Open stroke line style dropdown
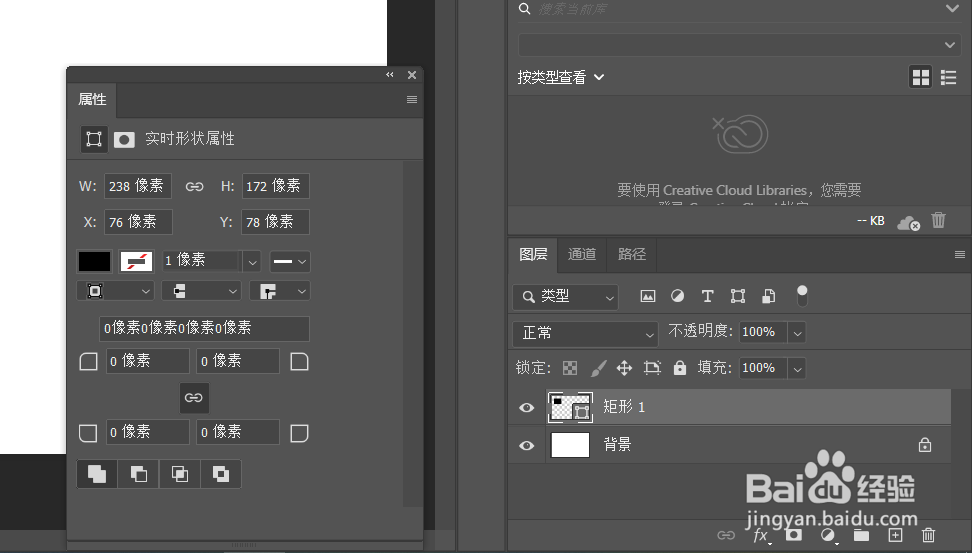 click(289, 262)
